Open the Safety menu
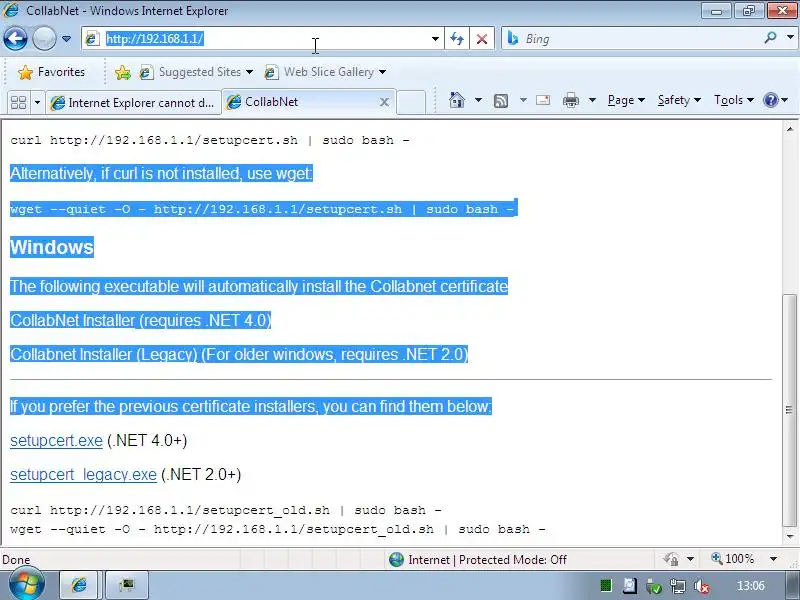 [679, 100]
